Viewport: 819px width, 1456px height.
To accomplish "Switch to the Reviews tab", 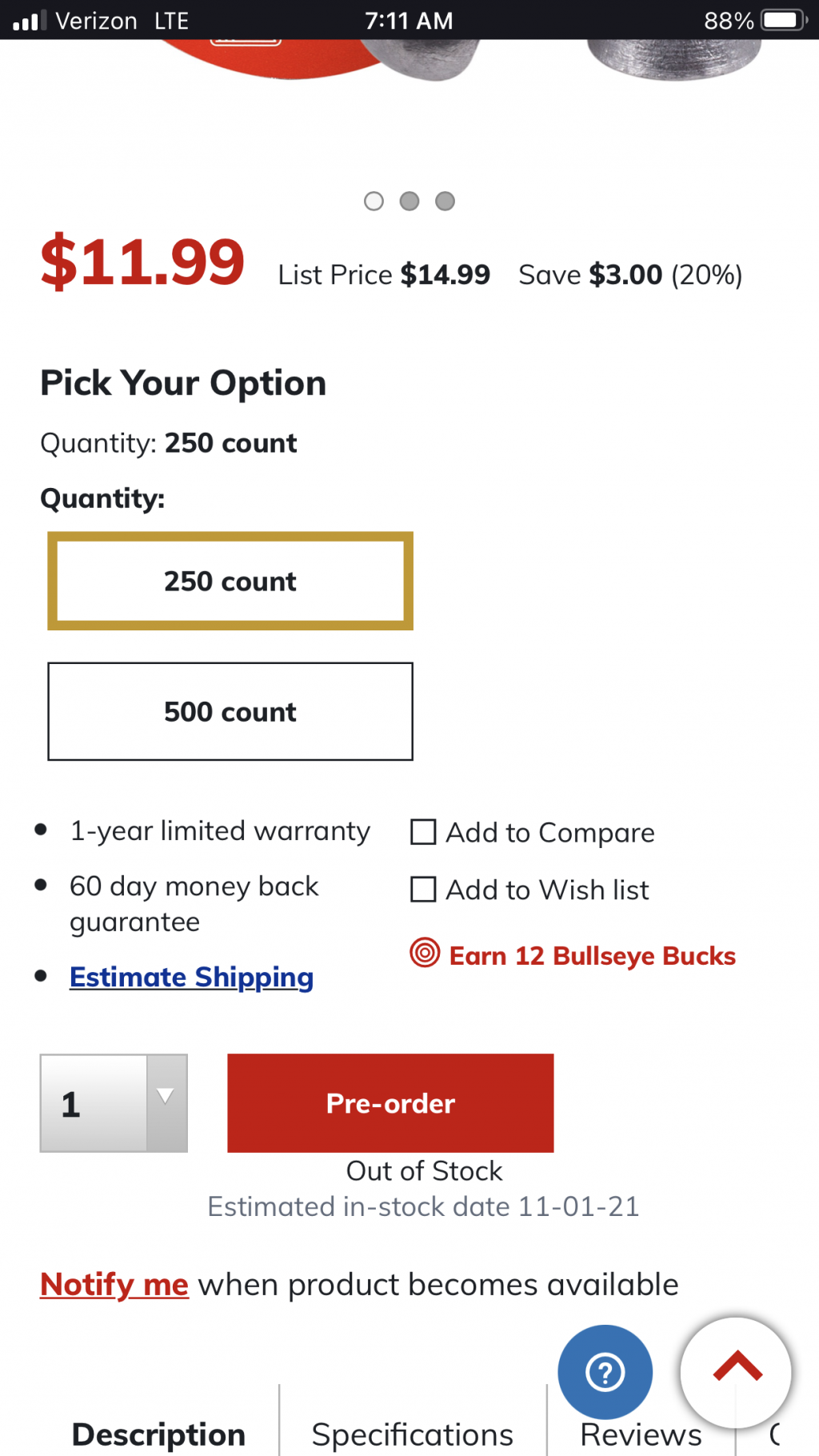I will click(x=641, y=1434).
